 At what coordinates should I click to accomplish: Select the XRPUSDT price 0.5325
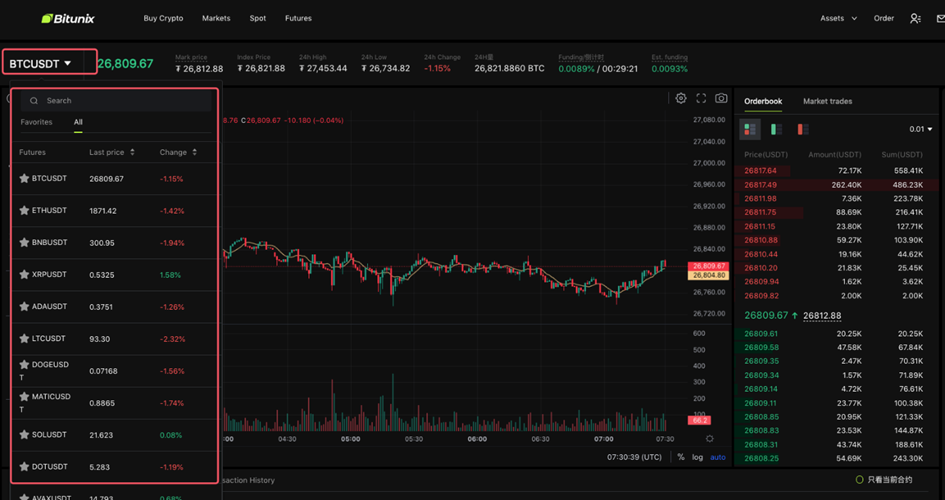[102, 275]
